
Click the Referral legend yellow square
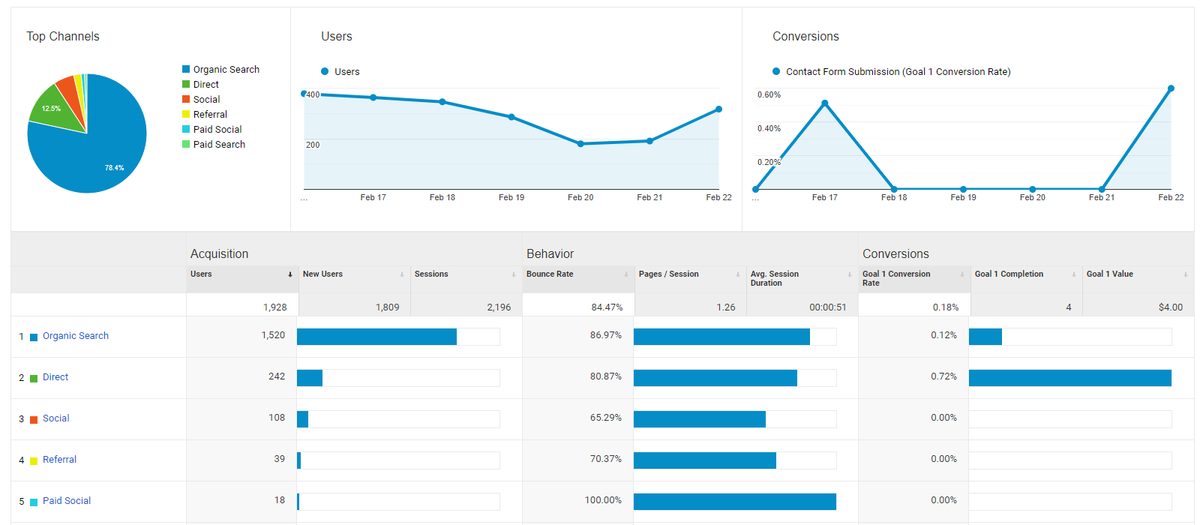[186, 114]
